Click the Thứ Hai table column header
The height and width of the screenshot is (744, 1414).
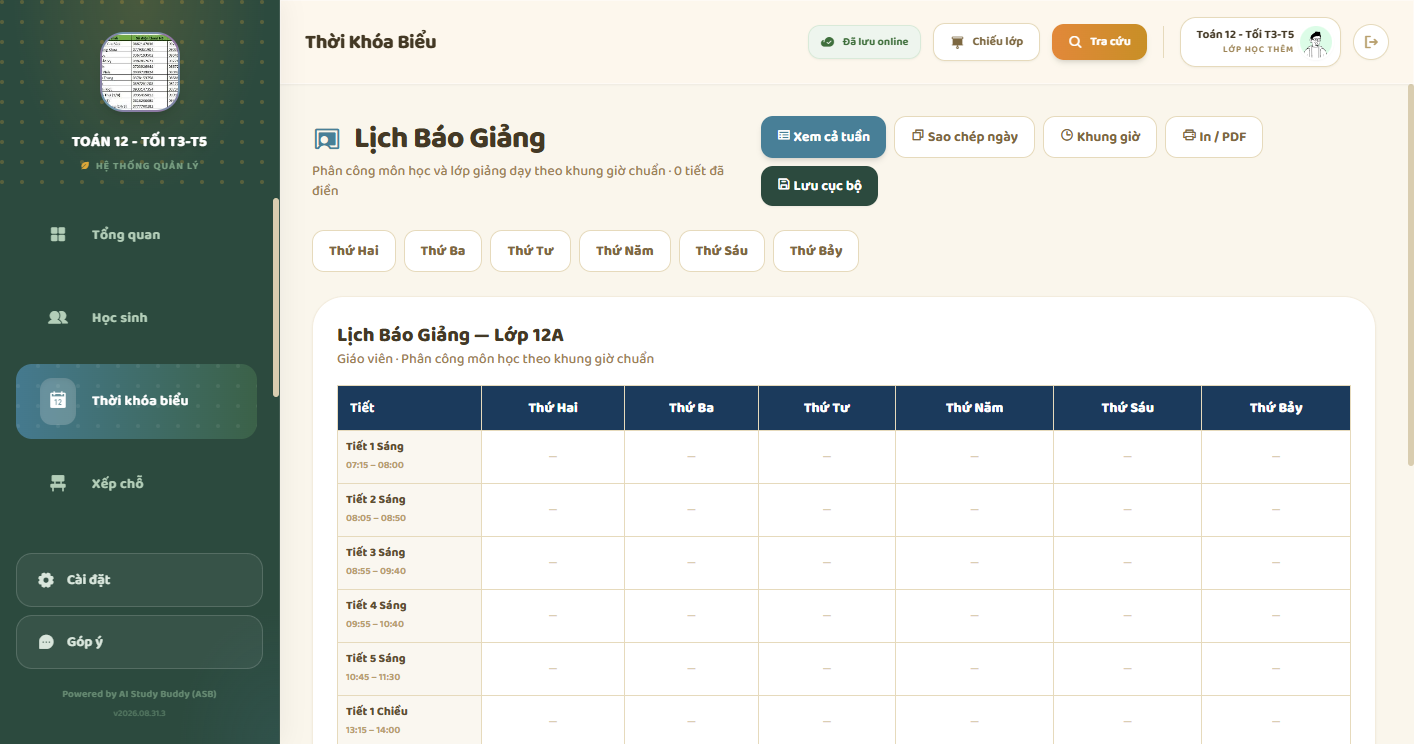[x=553, y=408]
